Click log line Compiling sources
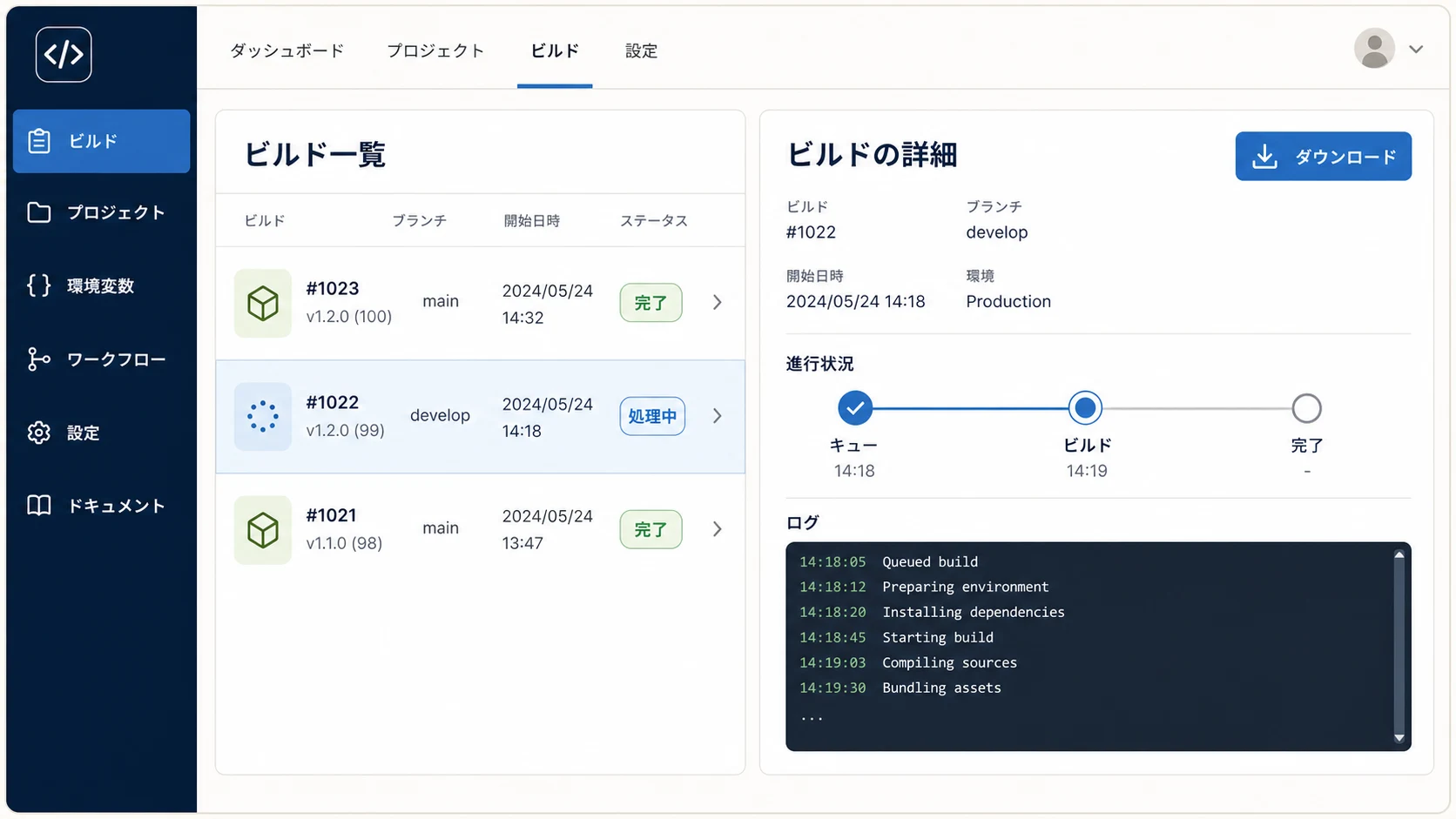Image resolution: width=1456 pixels, height=819 pixels. click(950, 663)
